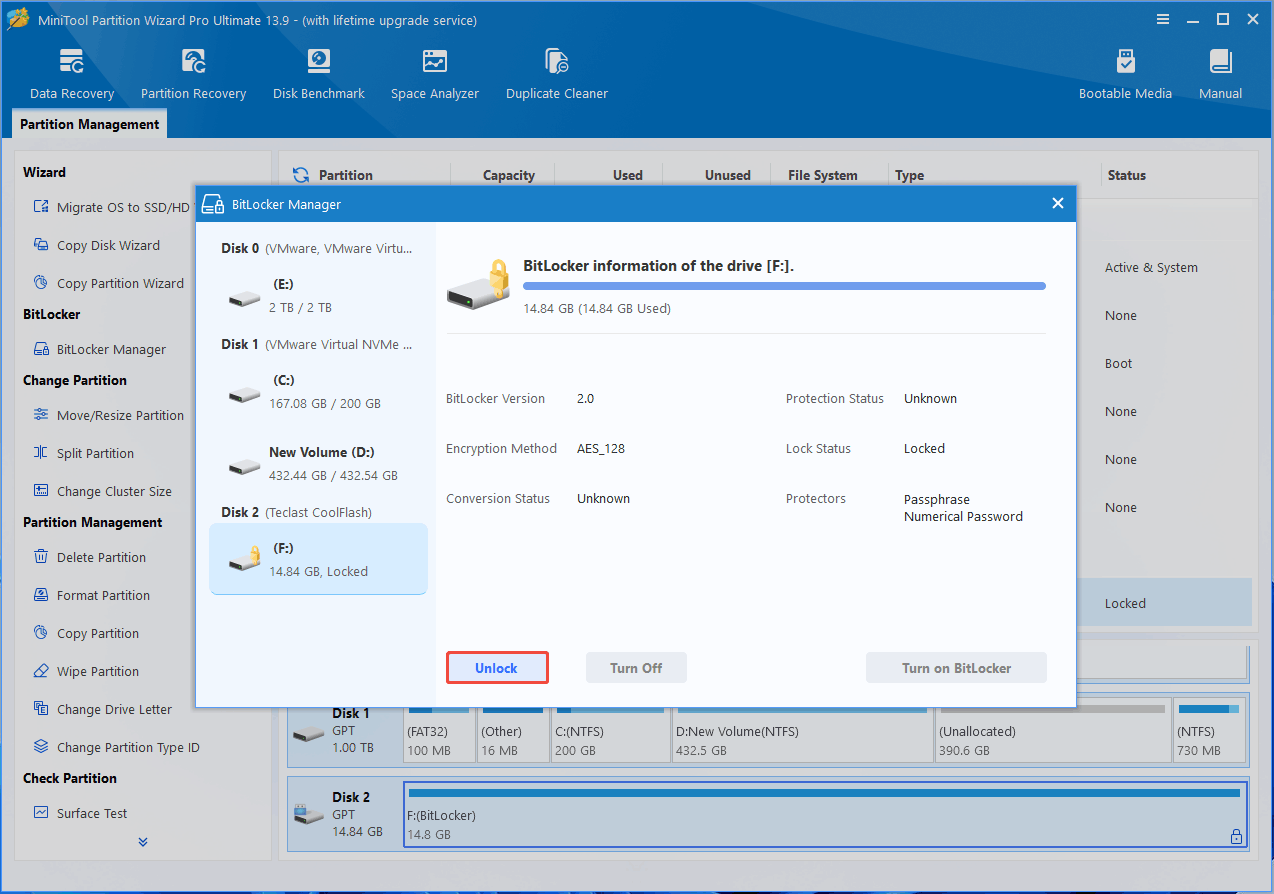Open Space Analyzer
1274x894 pixels.
[435, 75]
